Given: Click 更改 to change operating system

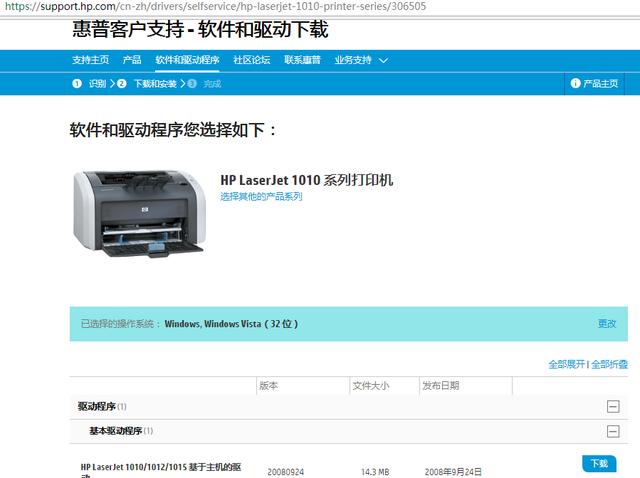Looking at the screenshot, I should pyautogui.click(x=607, y=324).
